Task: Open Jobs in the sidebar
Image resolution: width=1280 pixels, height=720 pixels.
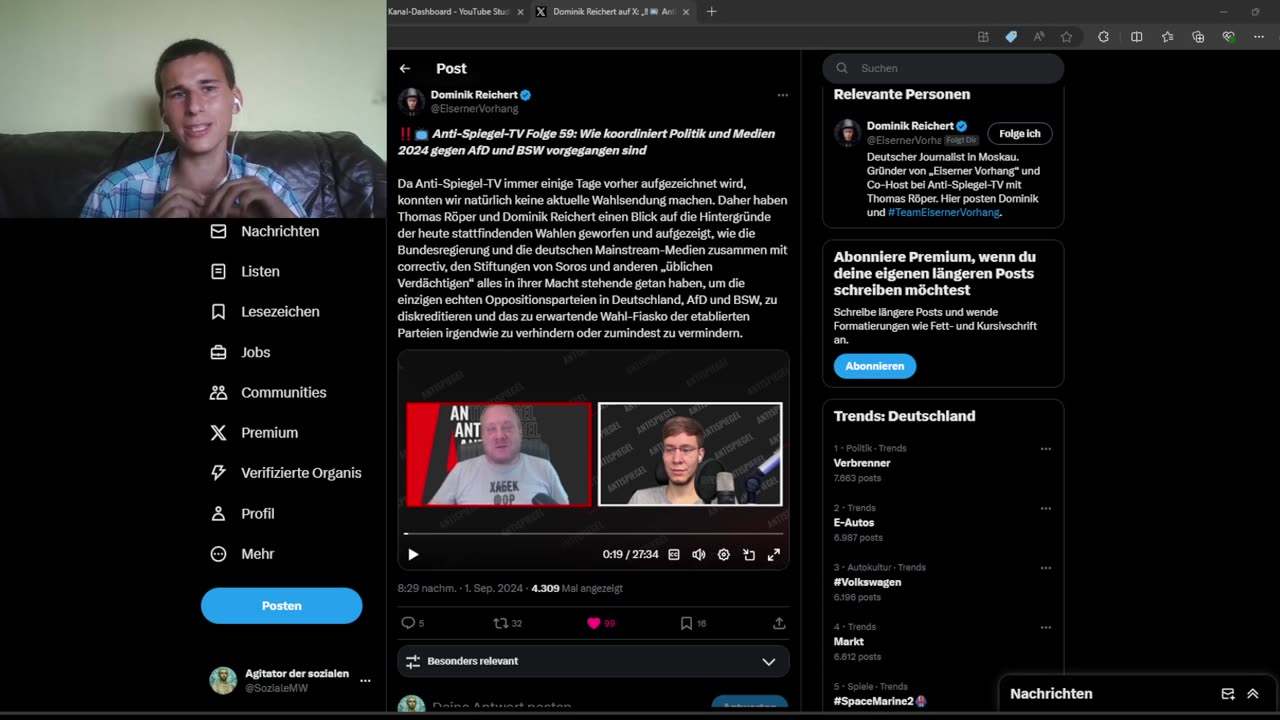Action: pos(240,352)
